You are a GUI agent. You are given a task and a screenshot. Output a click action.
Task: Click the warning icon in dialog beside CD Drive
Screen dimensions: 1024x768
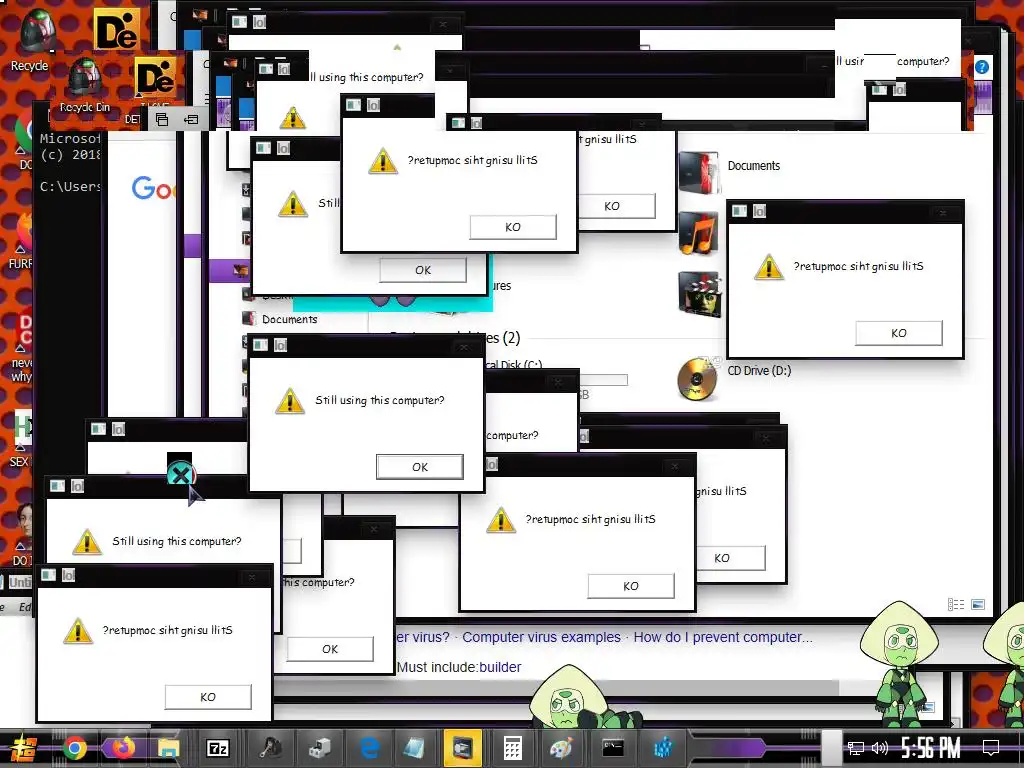(x=769, y=266)
